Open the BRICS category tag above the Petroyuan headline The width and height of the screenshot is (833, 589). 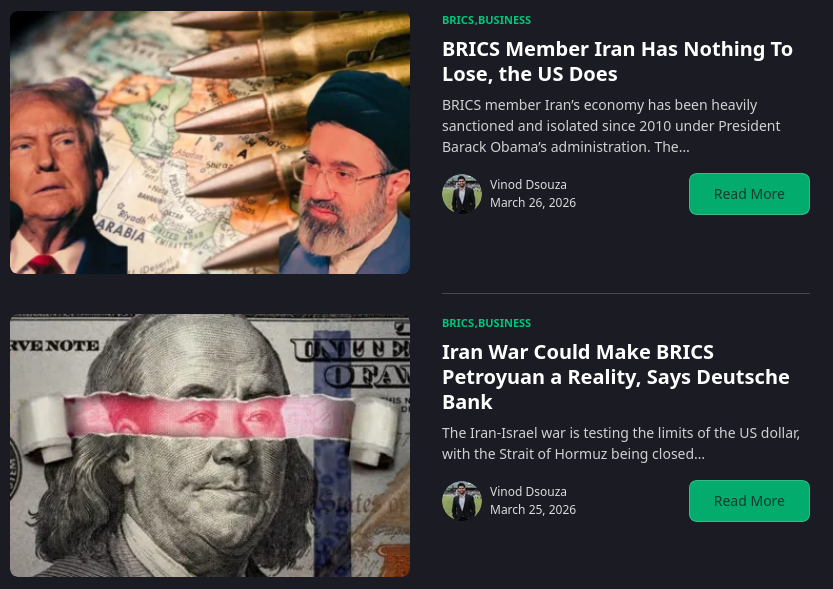(x=458, y=323)
